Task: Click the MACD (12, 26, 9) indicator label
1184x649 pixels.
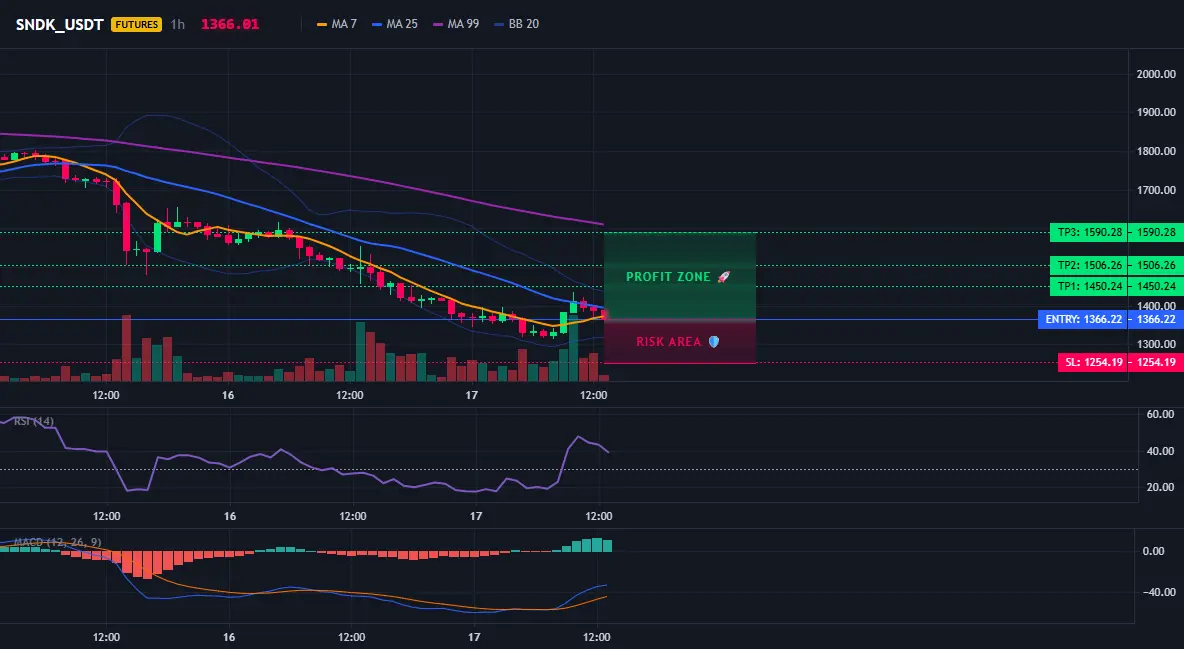Action: (57, 542)
